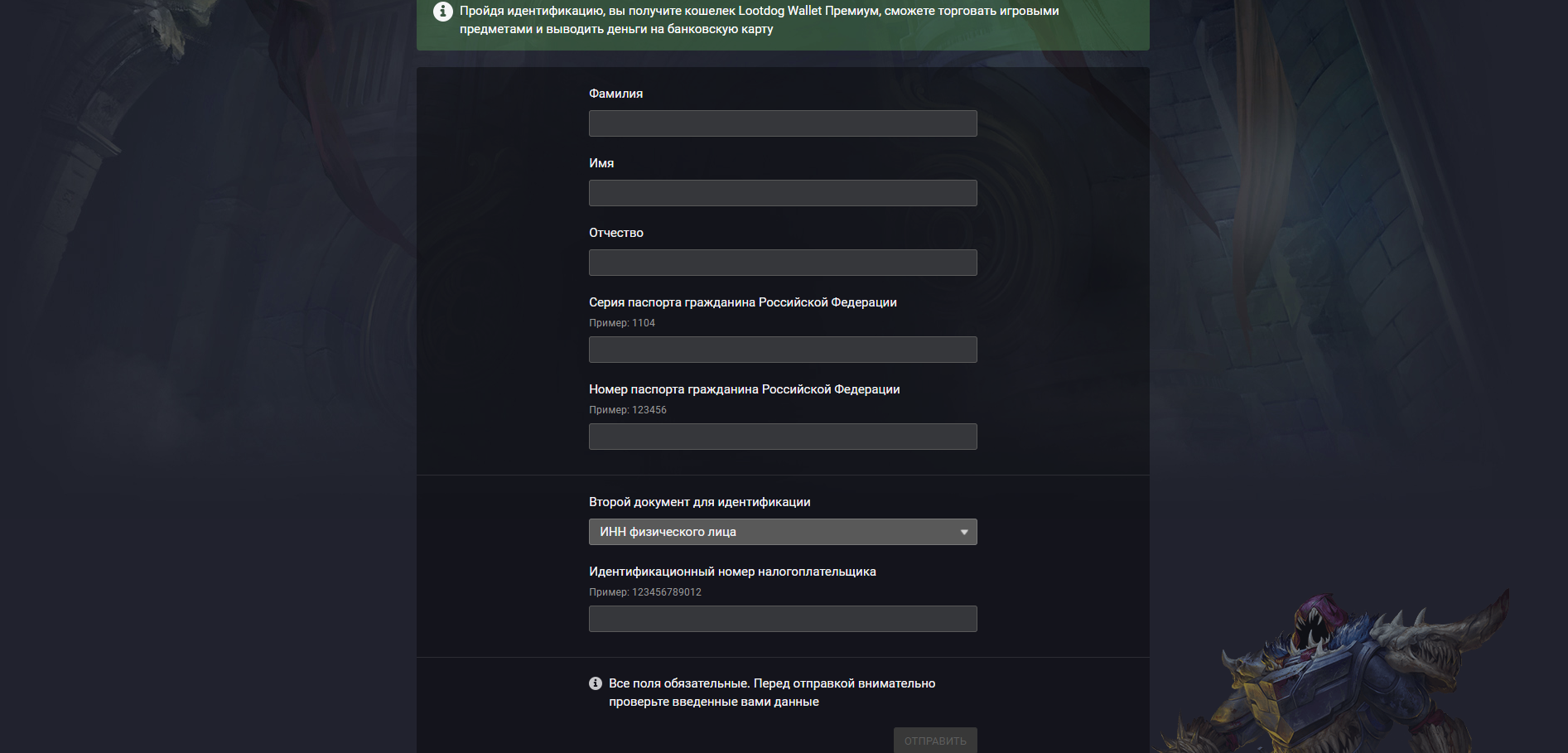This screenshot has height=753, width=1568.
Task: Click the info icon in the green banner
Action: click(x=443, y=12)
